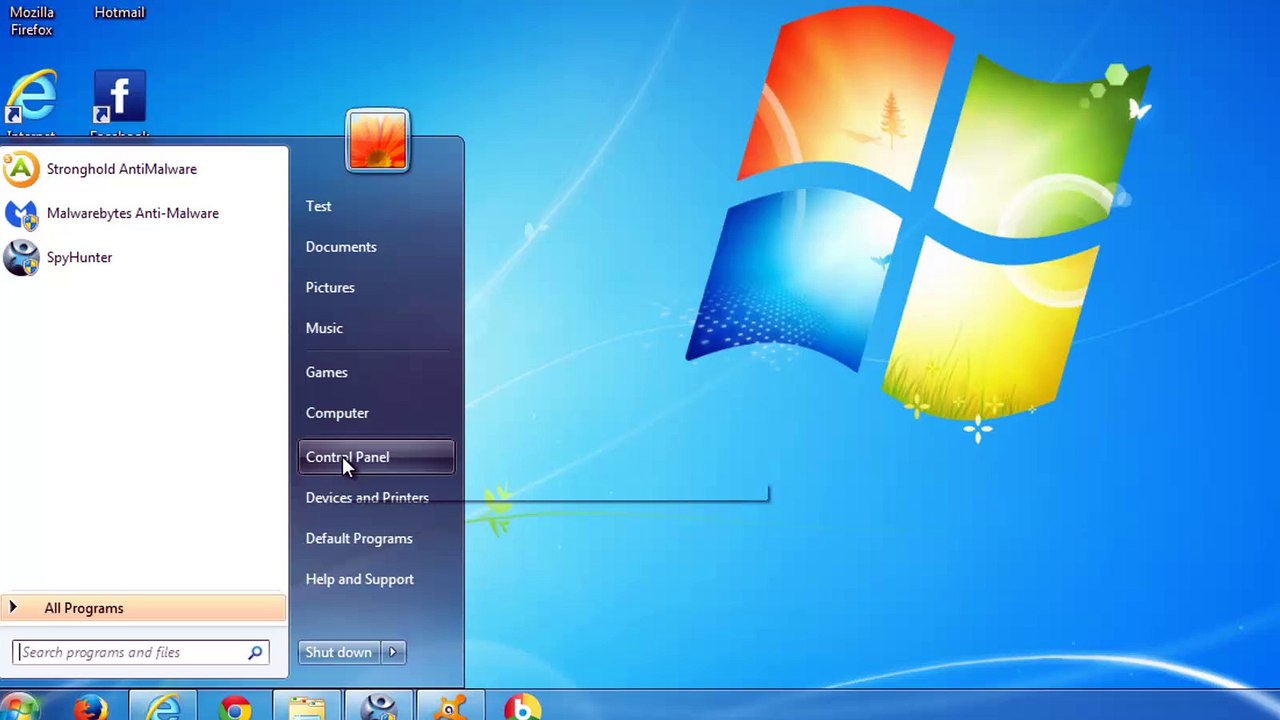Expand All Programs list

click(x=144, y=608)
